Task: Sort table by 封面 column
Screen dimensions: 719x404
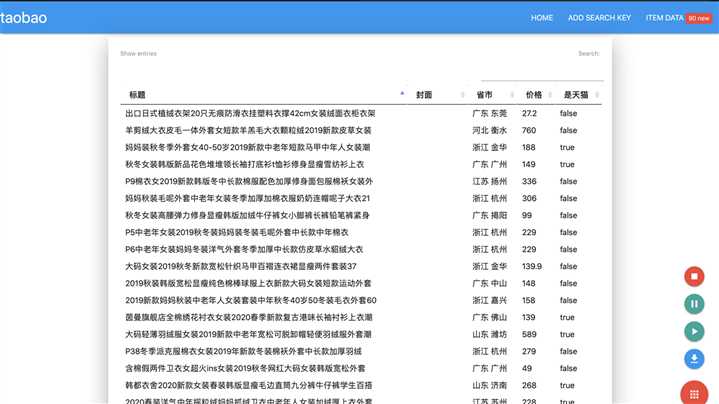Action: (x=437, y=95)
